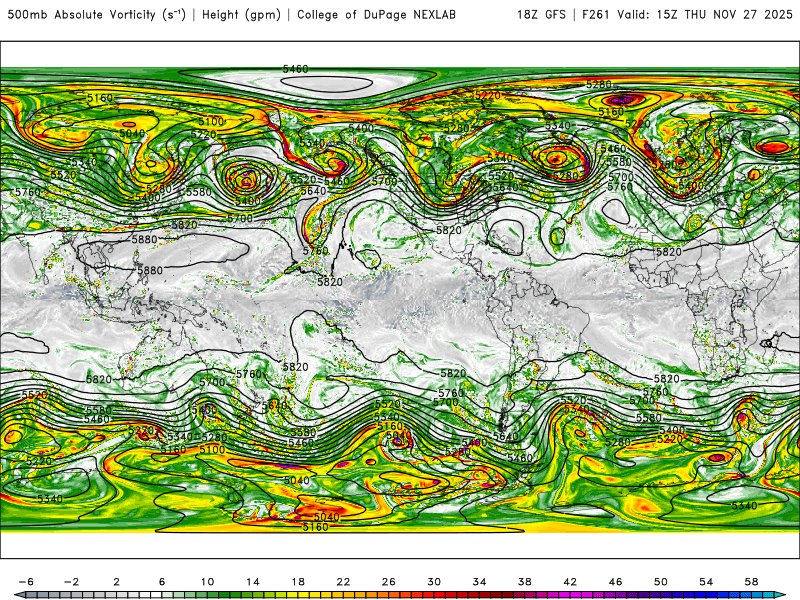Image resolution: width=800 pixels, height=600 pixels.
Task: Click the colorbar label '38'
Action: (524, 582)
